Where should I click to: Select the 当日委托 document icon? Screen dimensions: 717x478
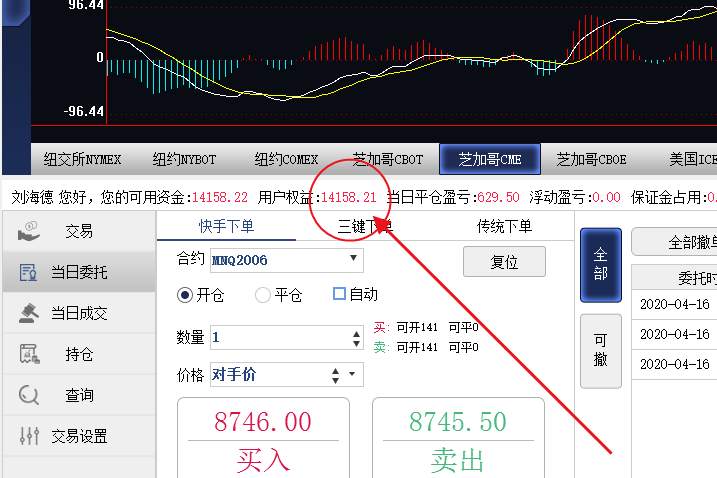tap(28, 272)
